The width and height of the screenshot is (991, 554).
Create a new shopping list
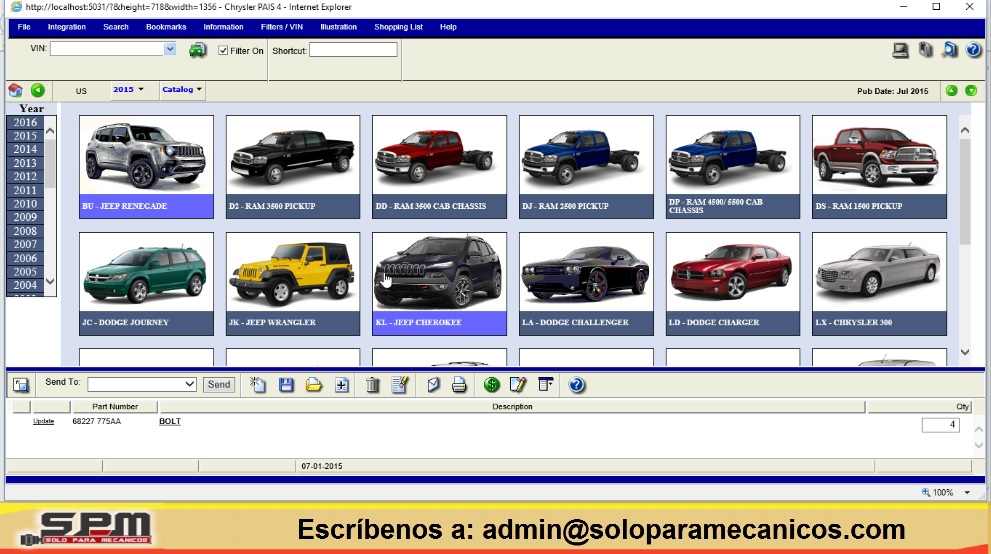click(x=258, y=385)
